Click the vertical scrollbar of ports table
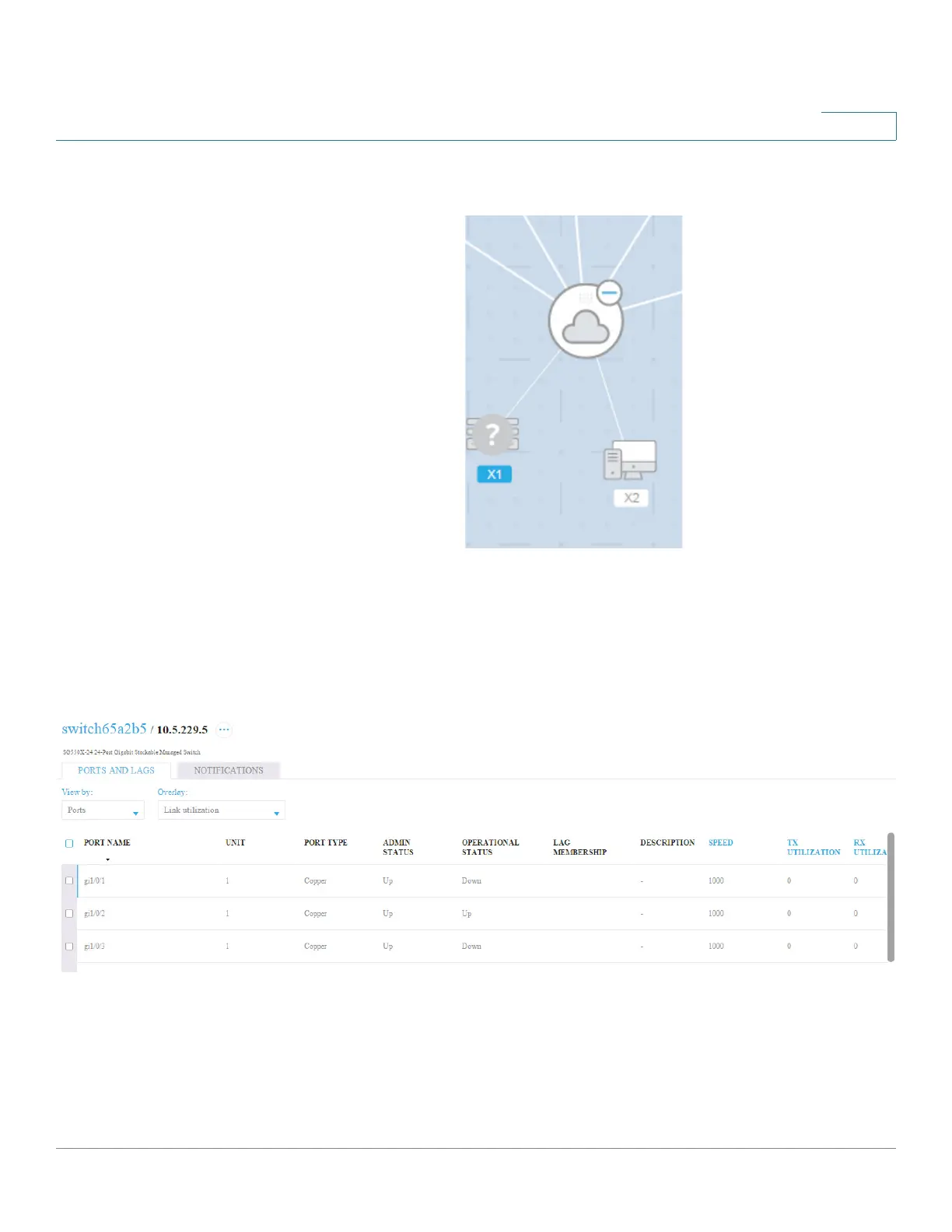952x1232 pixels. [x=891, y=898]
